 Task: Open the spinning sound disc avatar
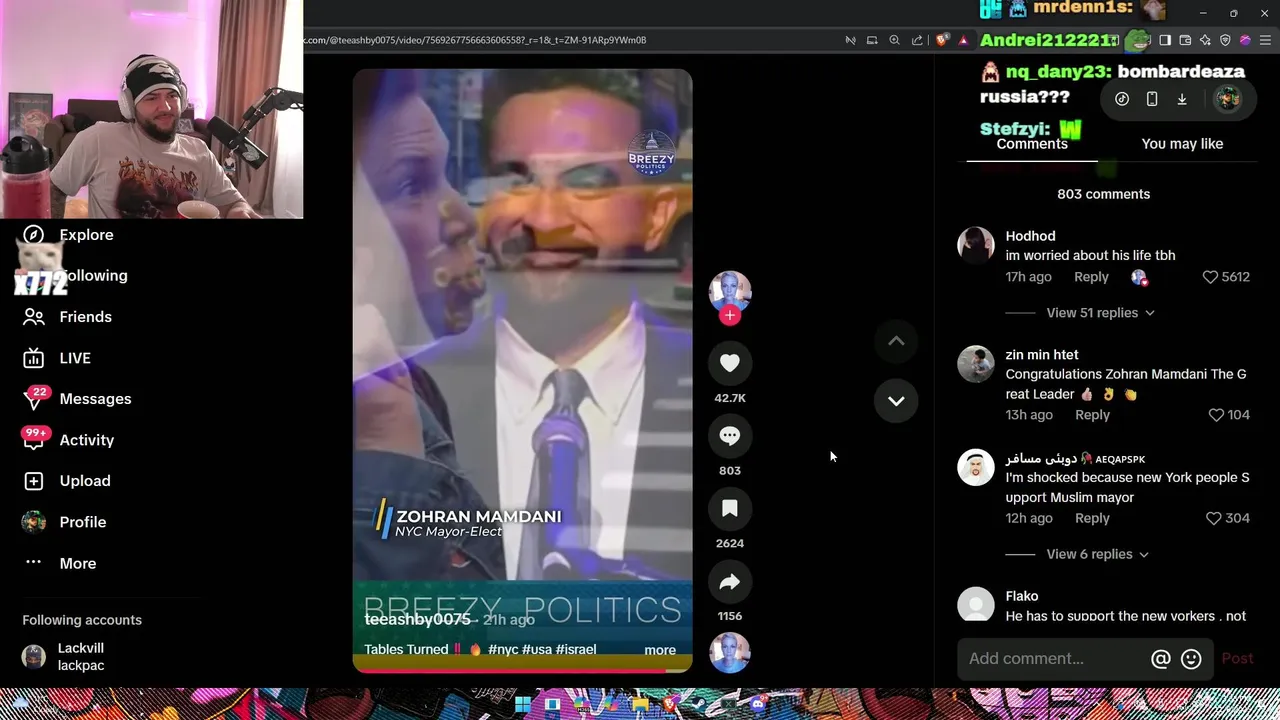[x=730, y=653]
